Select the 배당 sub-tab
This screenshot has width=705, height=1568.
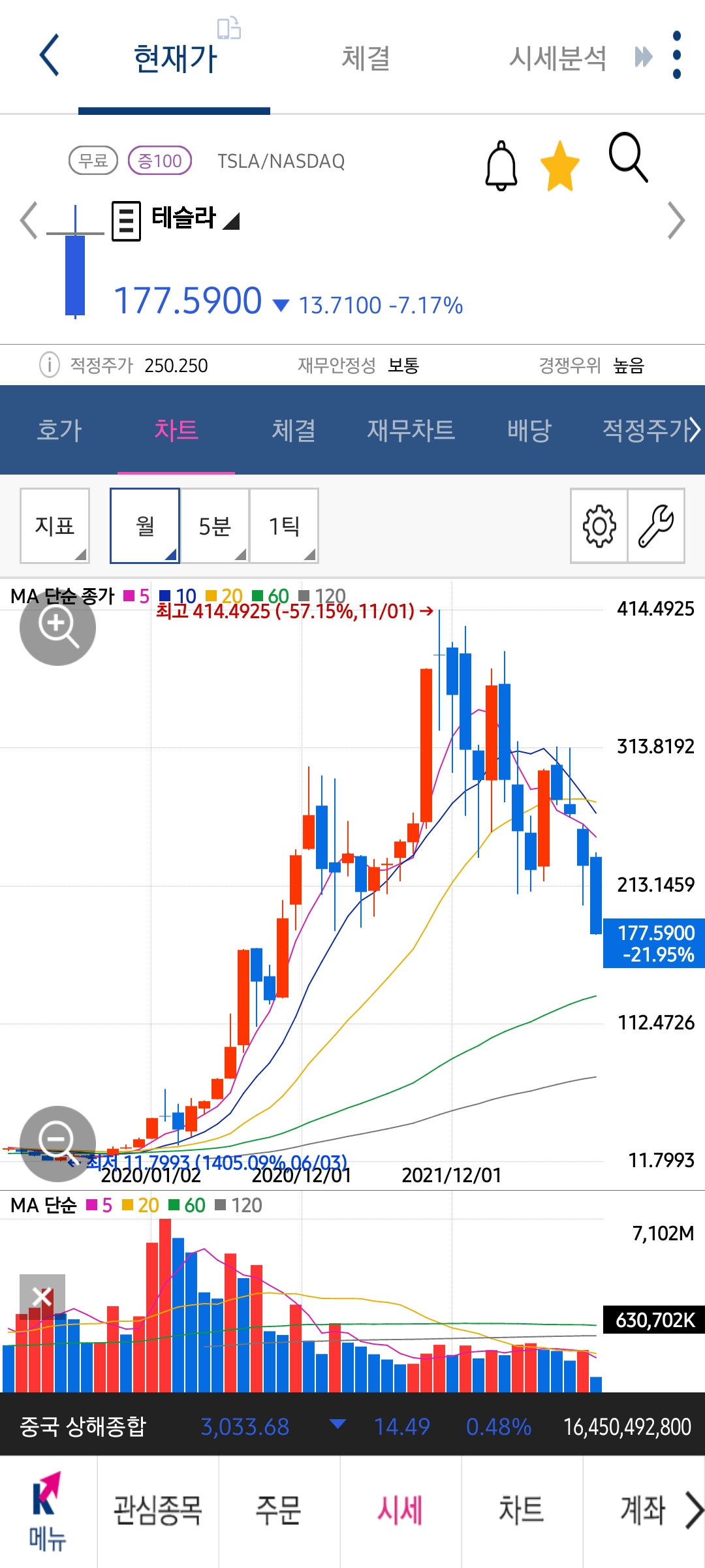pos(529,430)
